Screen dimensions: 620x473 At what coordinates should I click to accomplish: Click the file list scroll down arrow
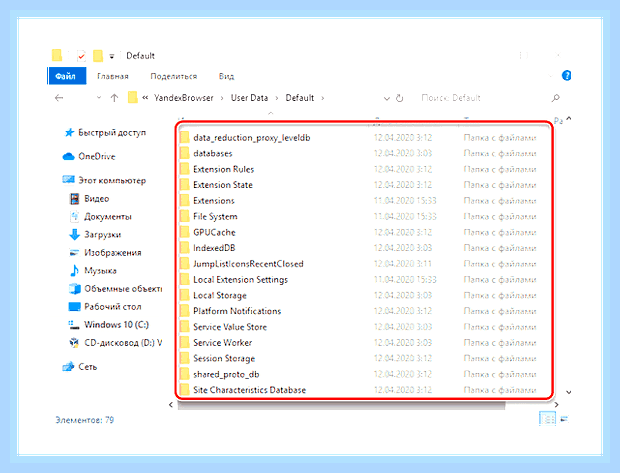coord(569,392)
